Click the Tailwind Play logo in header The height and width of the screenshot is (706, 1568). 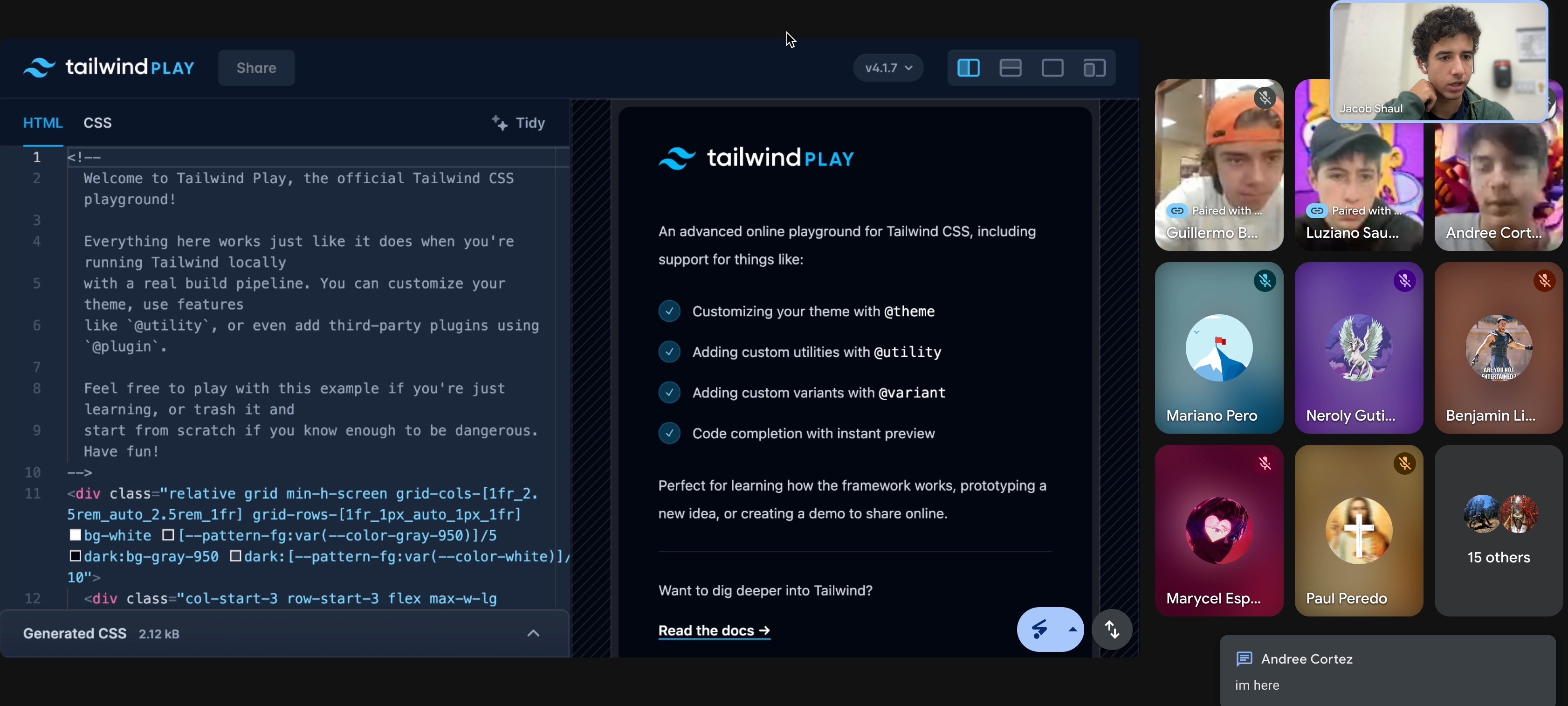coord(109,67)
